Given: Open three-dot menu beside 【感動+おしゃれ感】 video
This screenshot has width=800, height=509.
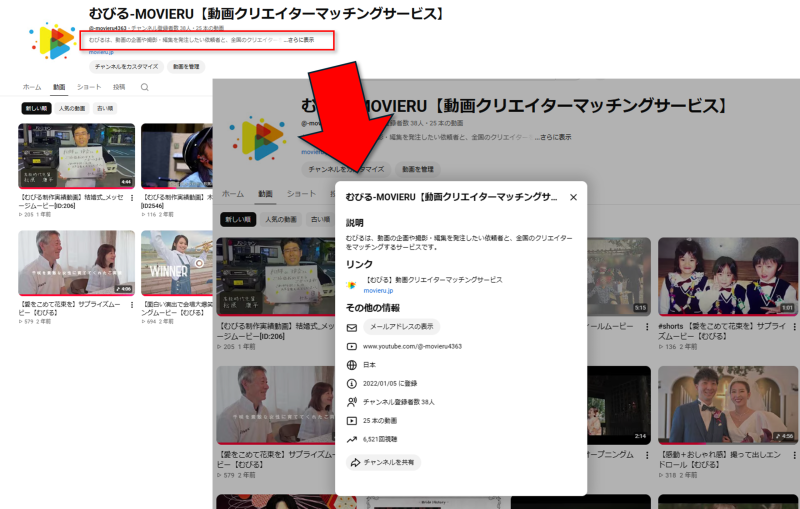Looking at the screenshot, I should [794, 455].
